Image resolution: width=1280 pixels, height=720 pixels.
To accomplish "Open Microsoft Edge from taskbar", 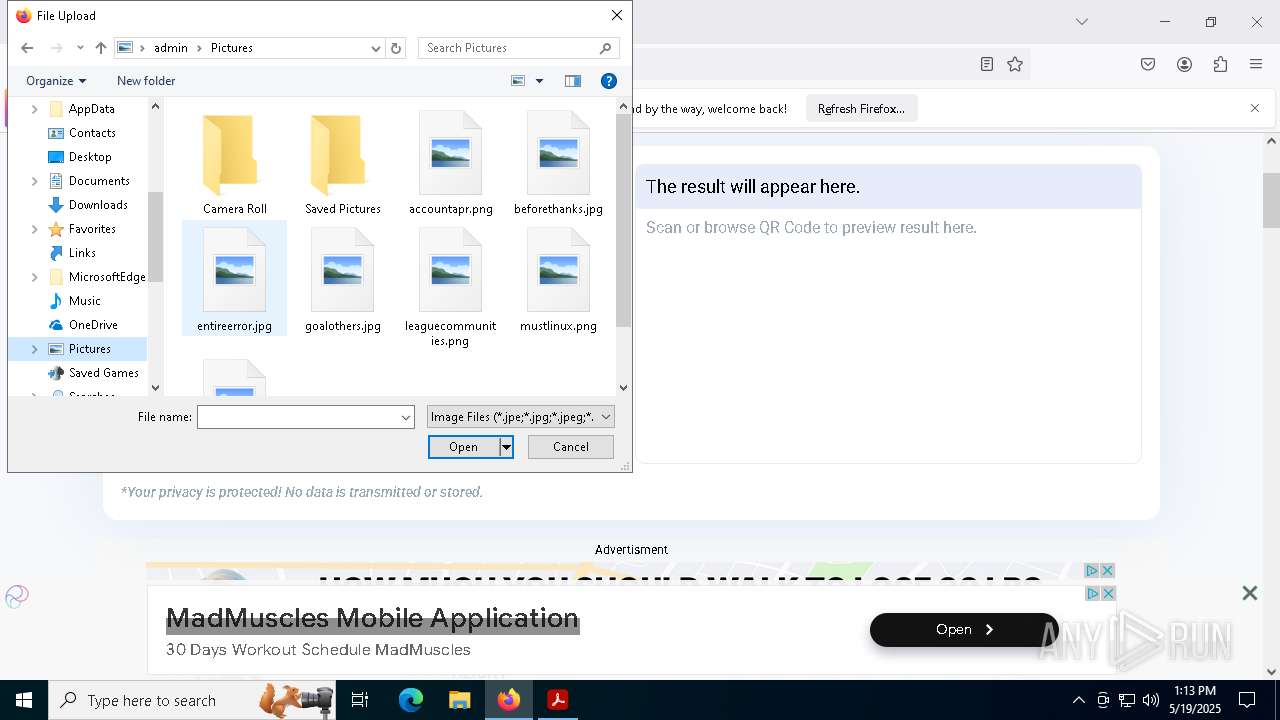I will coord(411,700).
